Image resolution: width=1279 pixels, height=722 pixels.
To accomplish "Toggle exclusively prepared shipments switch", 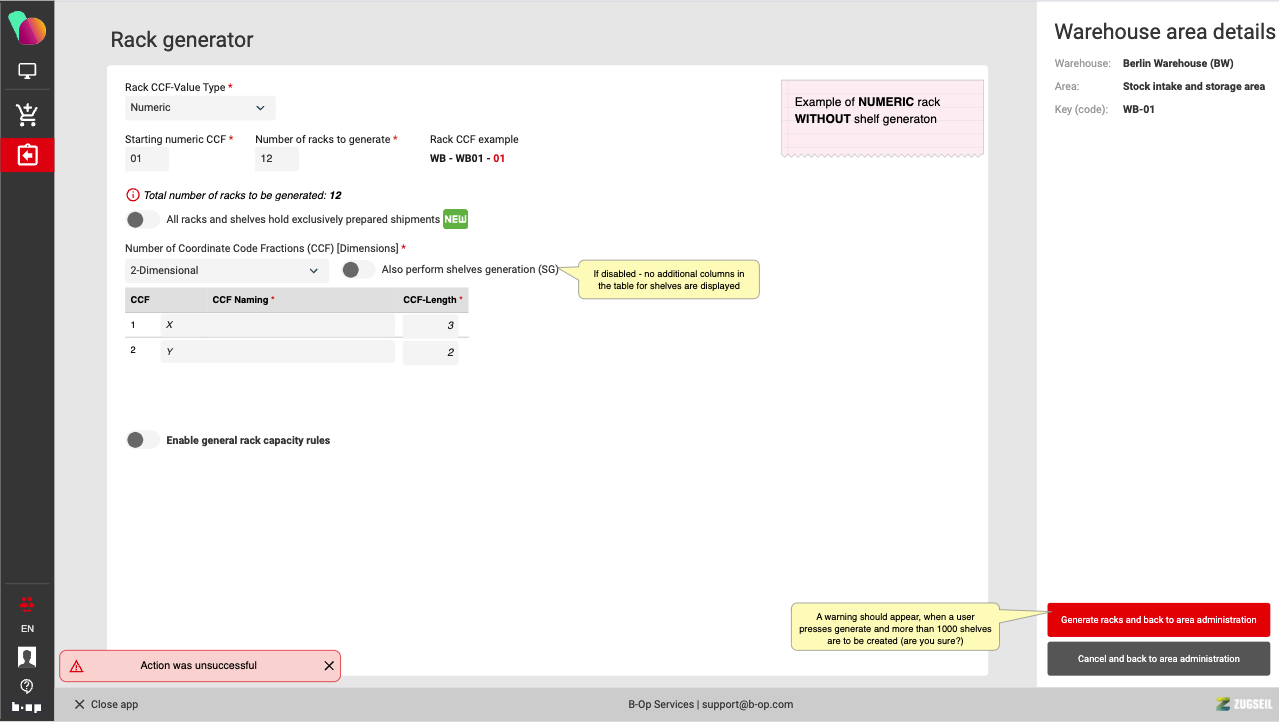I will (x=142, y=220).
